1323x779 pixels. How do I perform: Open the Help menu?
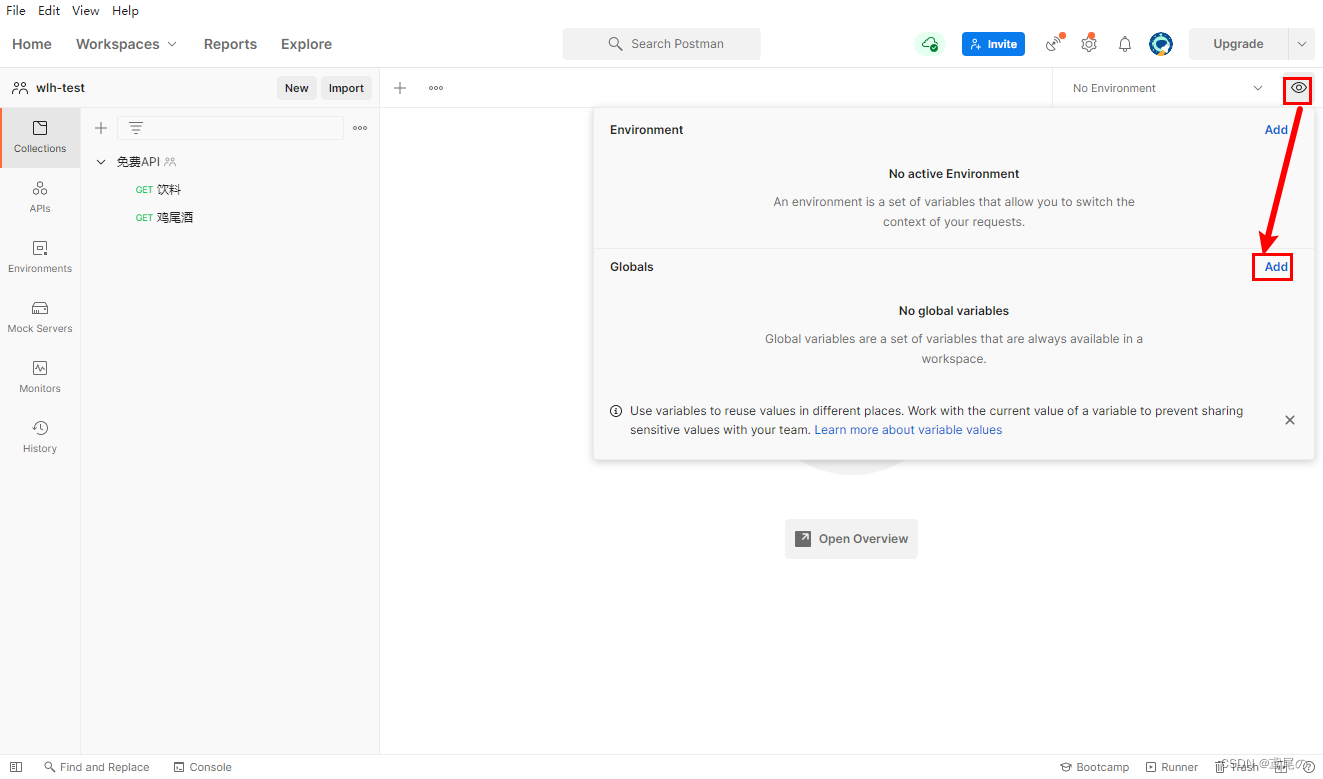tap(125, 10)
